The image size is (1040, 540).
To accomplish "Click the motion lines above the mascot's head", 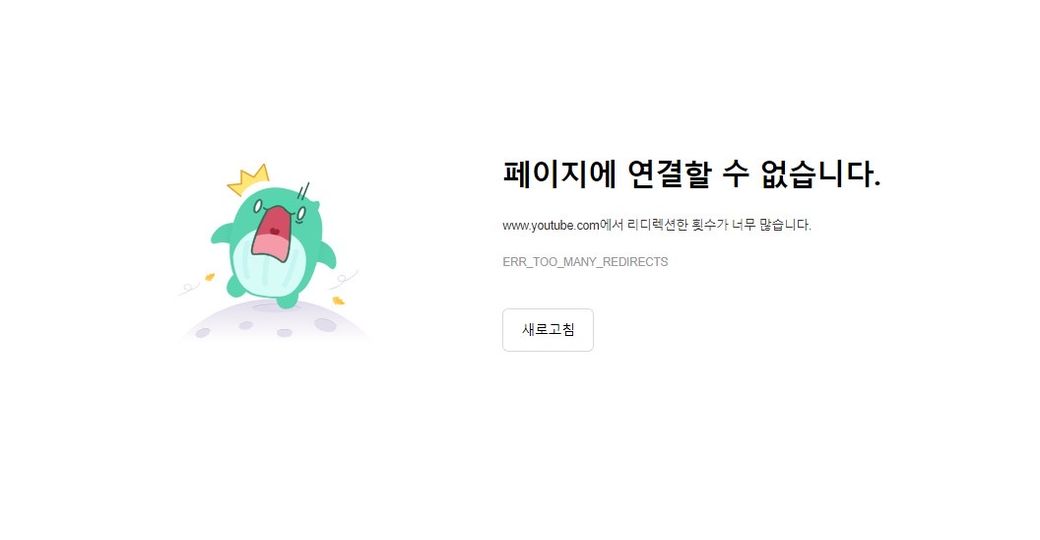I will 303,192.
